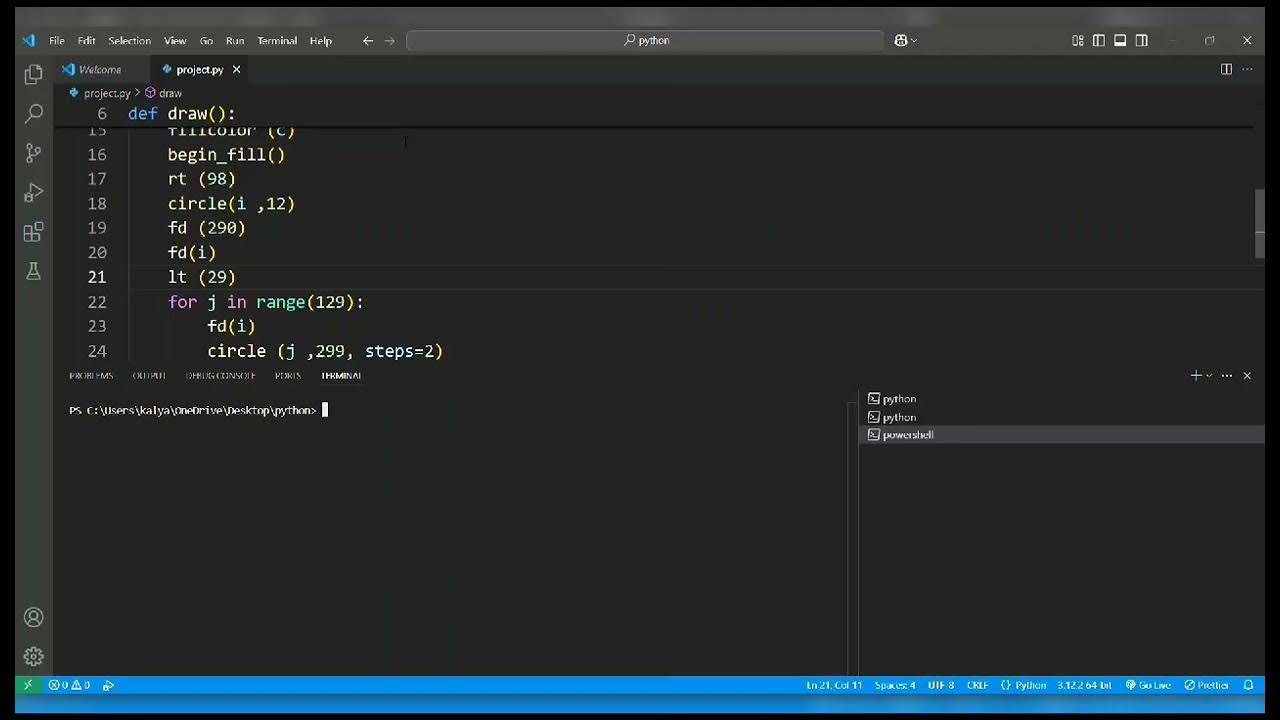Screen dimensions: 1280x720
Task: Click the editor vertical scrollbar thumb
Action: (x=1260, y=224)
